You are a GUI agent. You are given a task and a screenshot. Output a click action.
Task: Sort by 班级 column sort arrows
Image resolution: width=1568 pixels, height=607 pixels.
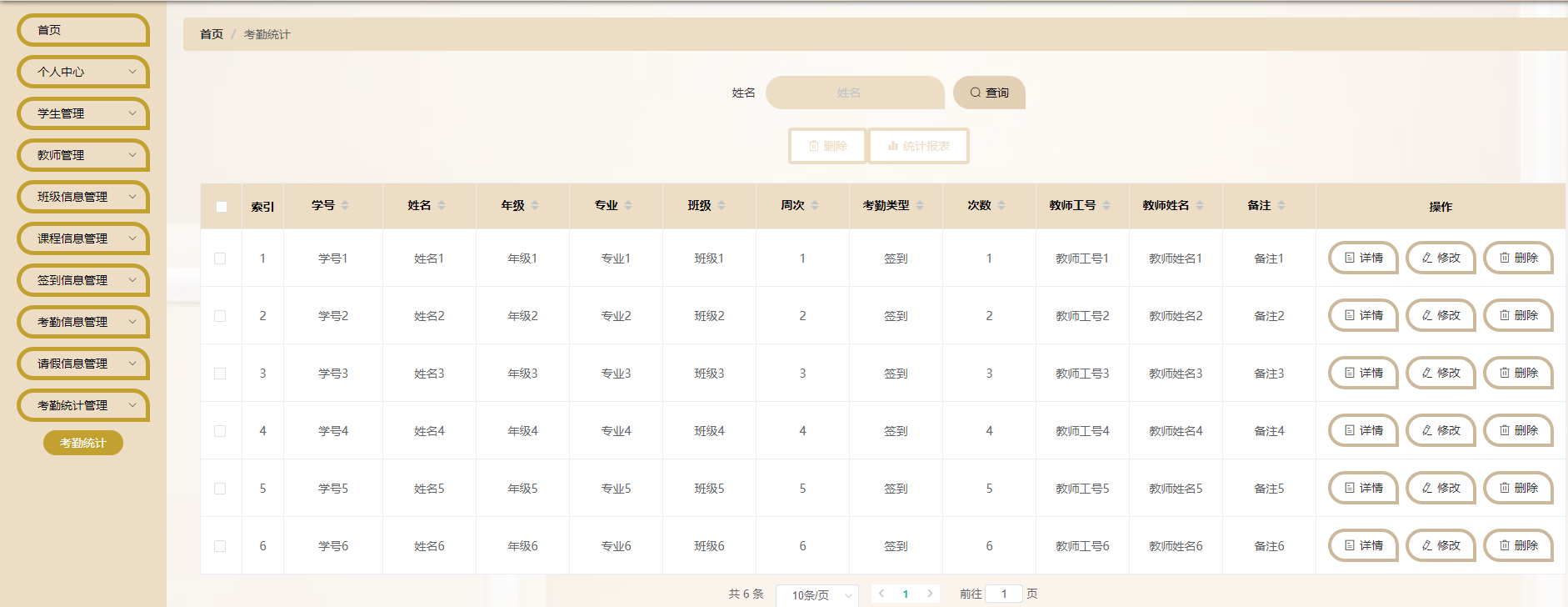[x=722, y=205]
